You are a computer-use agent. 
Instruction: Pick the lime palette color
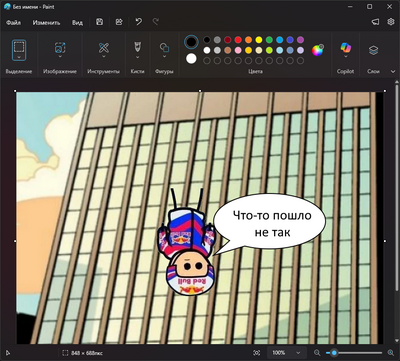(269, 50)
